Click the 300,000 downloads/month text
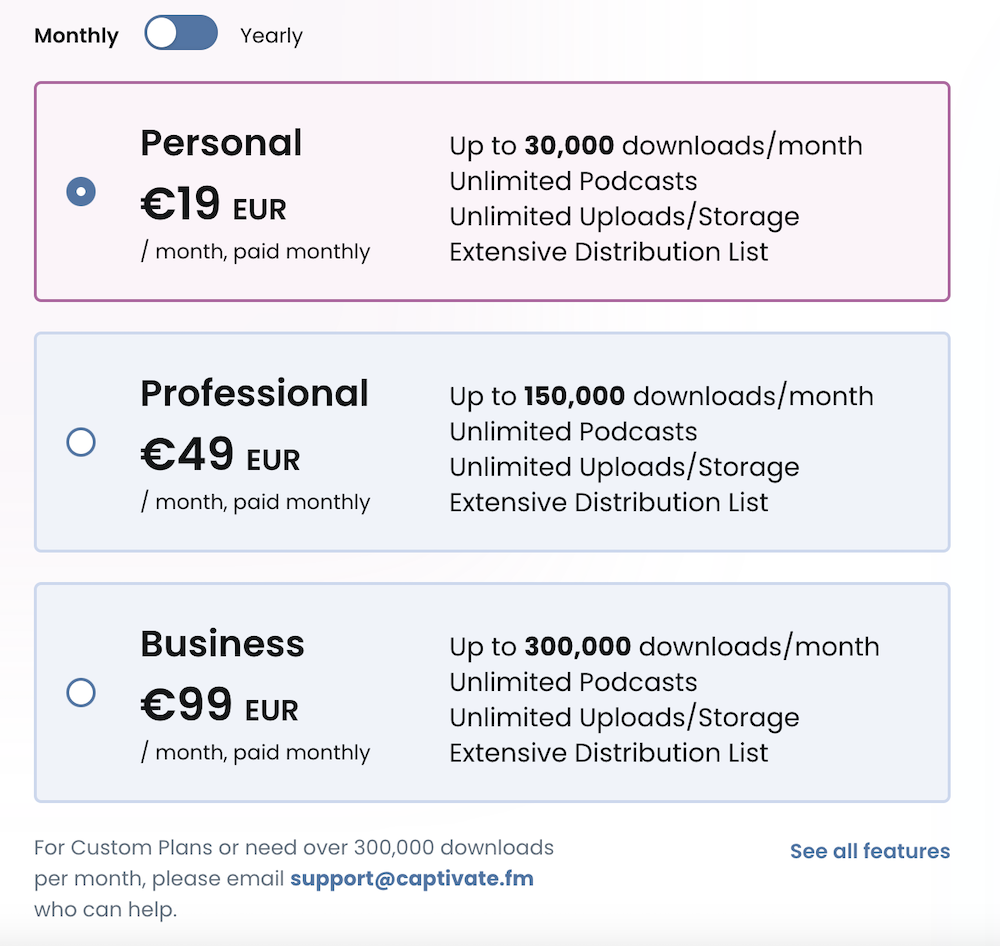The width and height of the screenshot is (1000, 946). click(664, 647)
